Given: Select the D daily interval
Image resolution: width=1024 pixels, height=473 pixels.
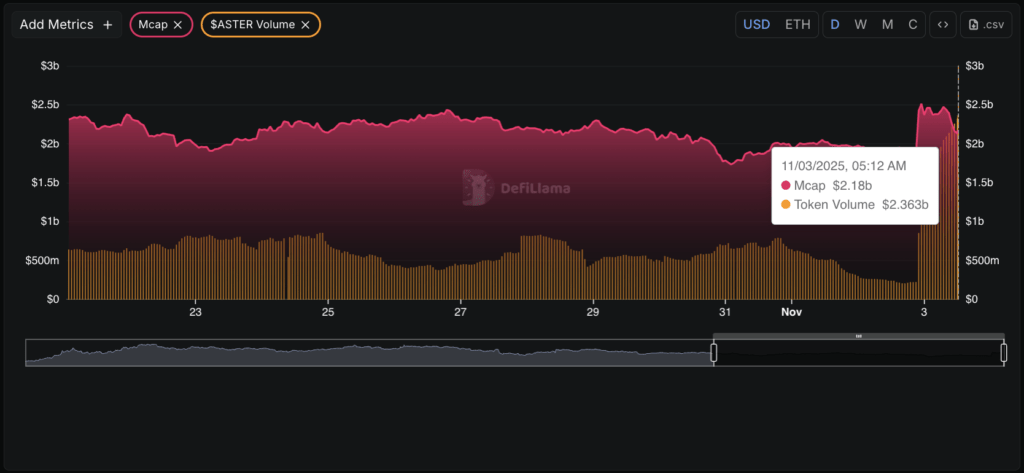Looking at the screenshot, I should click(x=835, y=25).
